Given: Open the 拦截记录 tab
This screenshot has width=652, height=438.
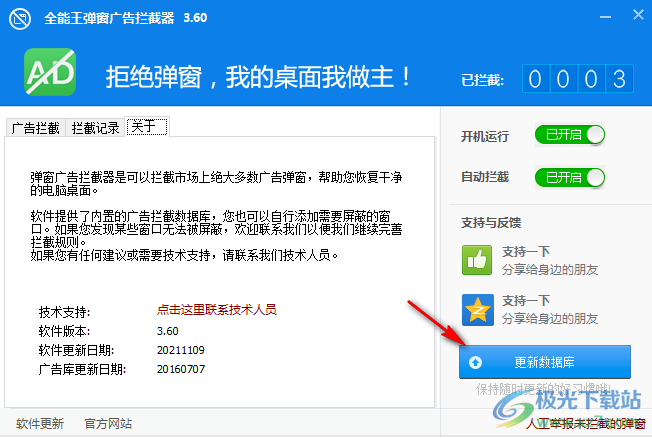Looking at the screenshot, I should click(95, 128).
